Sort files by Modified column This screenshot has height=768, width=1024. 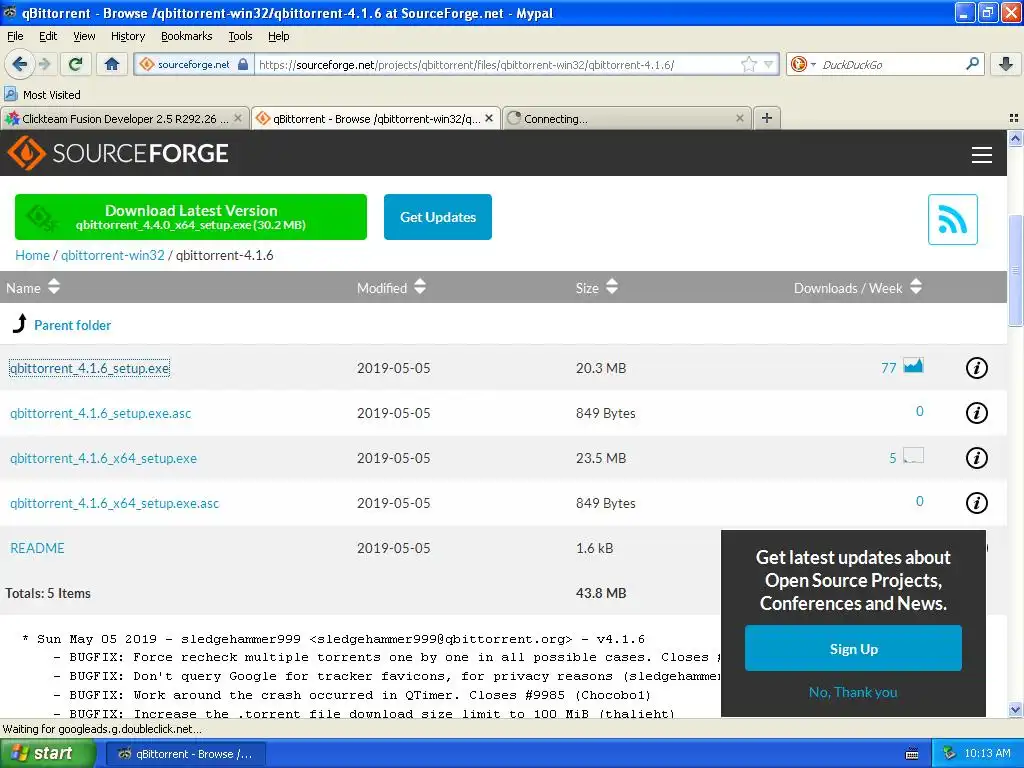coord(391,287)
